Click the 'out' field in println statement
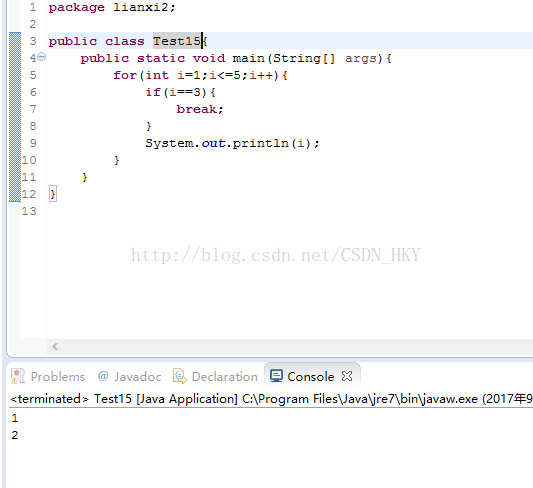533x488 pixels. (x=213, y=143)
